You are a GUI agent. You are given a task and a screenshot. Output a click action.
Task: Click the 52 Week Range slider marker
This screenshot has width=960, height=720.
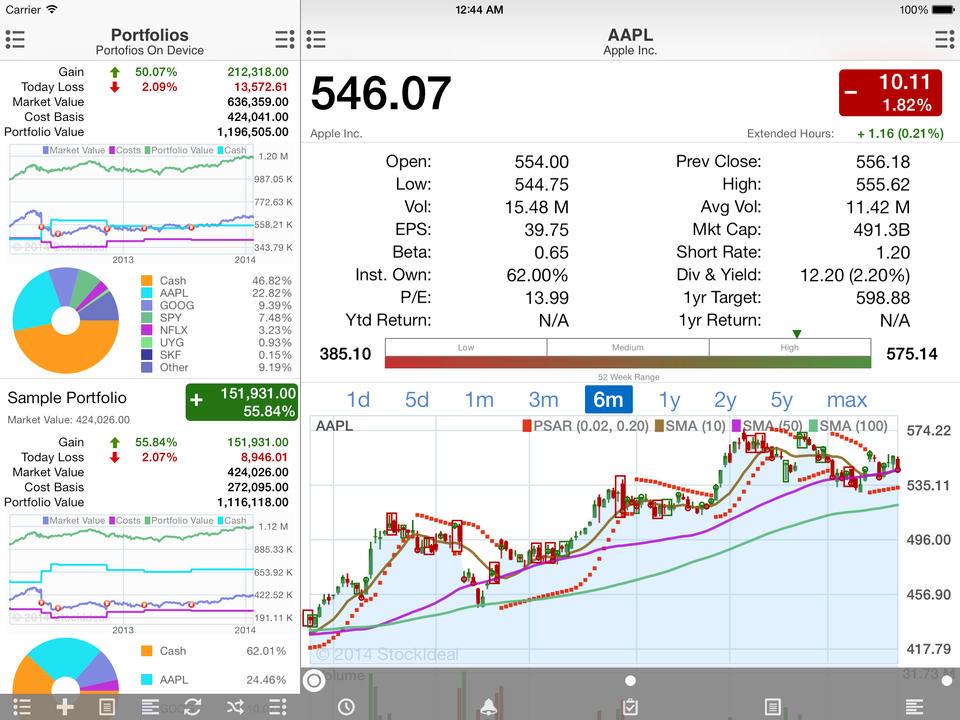pos(797,335)
